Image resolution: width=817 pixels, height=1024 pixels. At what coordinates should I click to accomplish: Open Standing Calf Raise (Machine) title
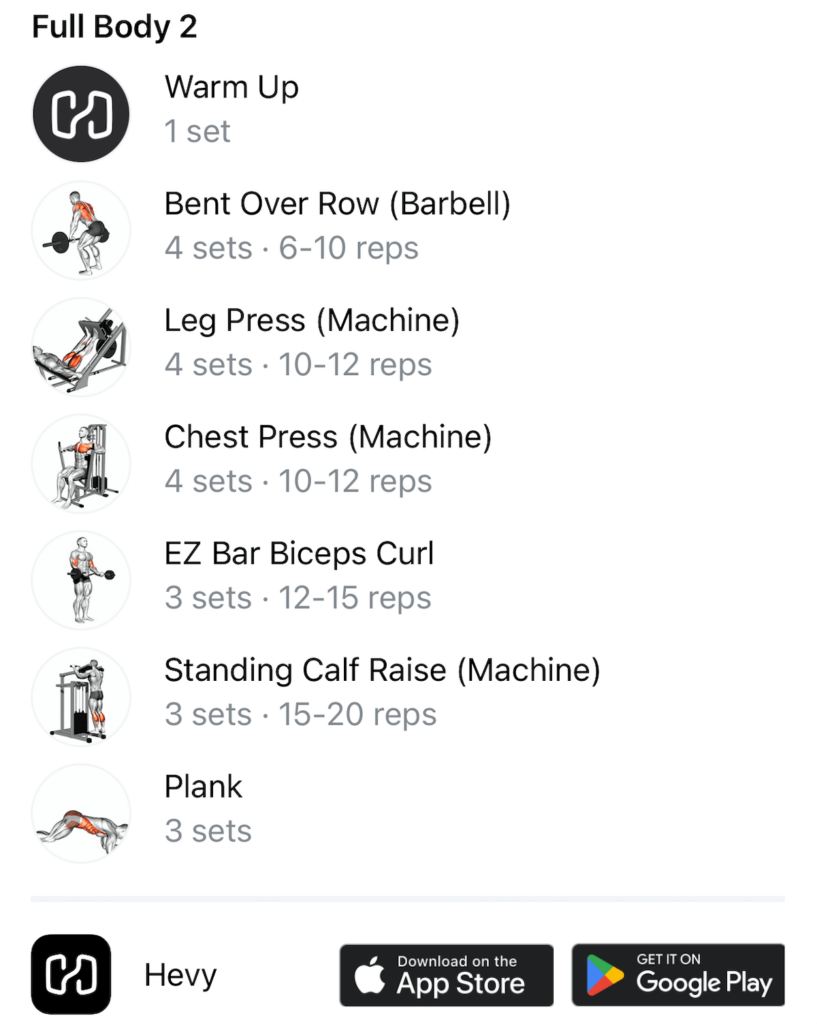coord(382,670)
